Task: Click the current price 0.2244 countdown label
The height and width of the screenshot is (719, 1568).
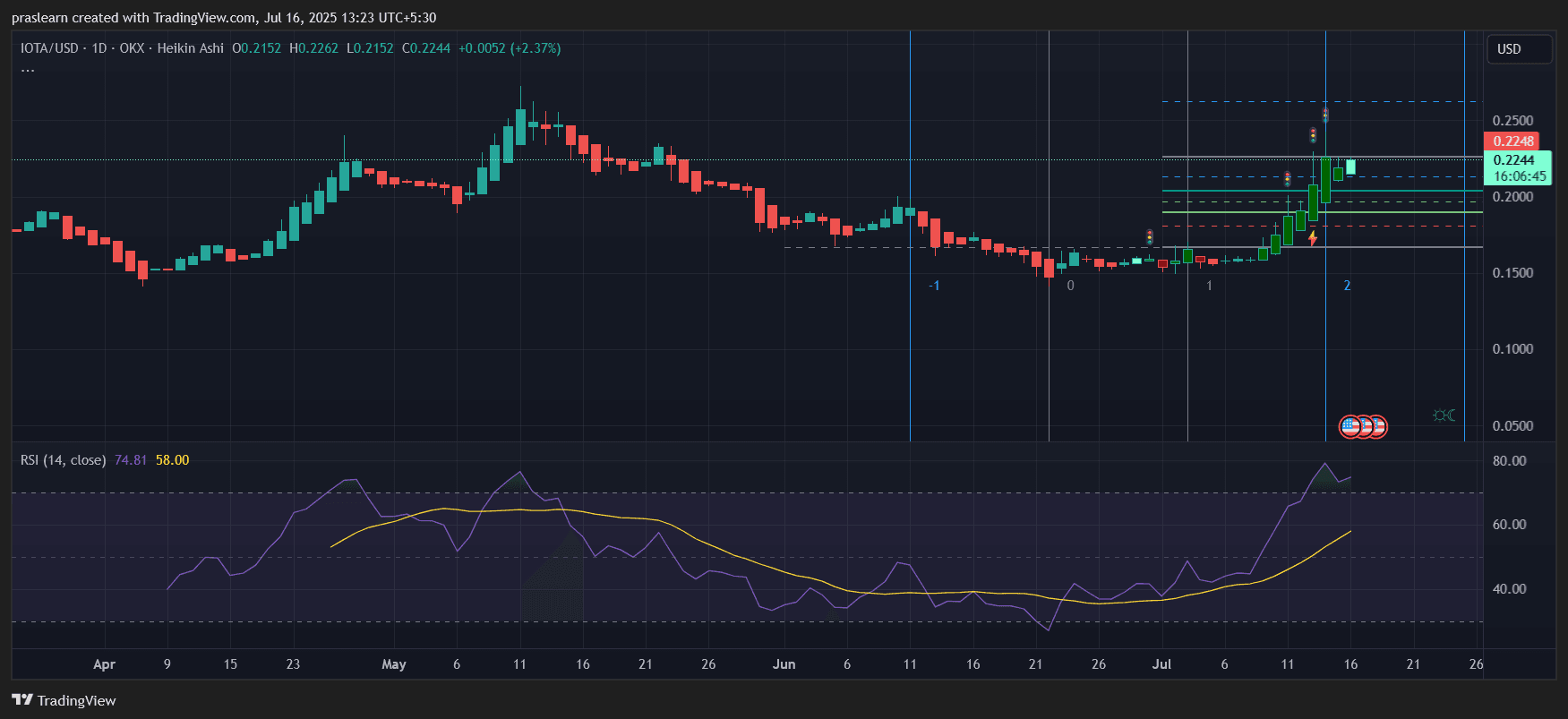Action: click(x=1518, y=168)
